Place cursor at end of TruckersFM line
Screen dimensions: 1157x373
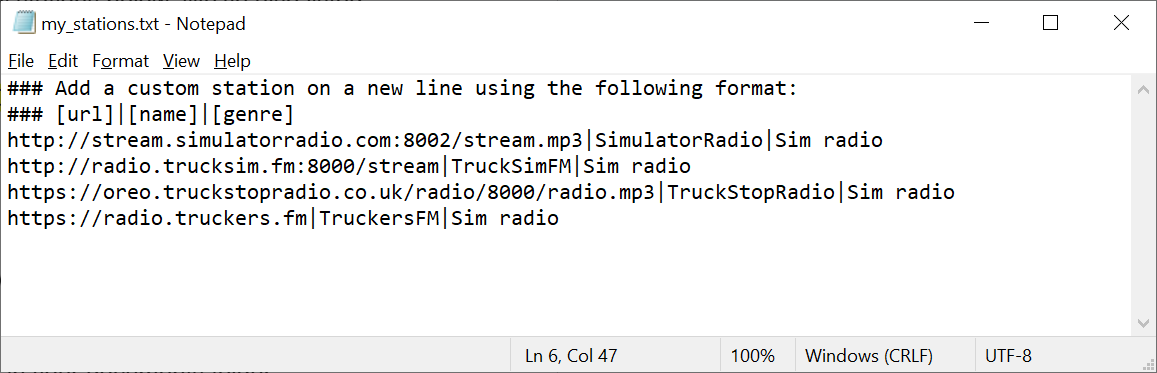point(560,218)
